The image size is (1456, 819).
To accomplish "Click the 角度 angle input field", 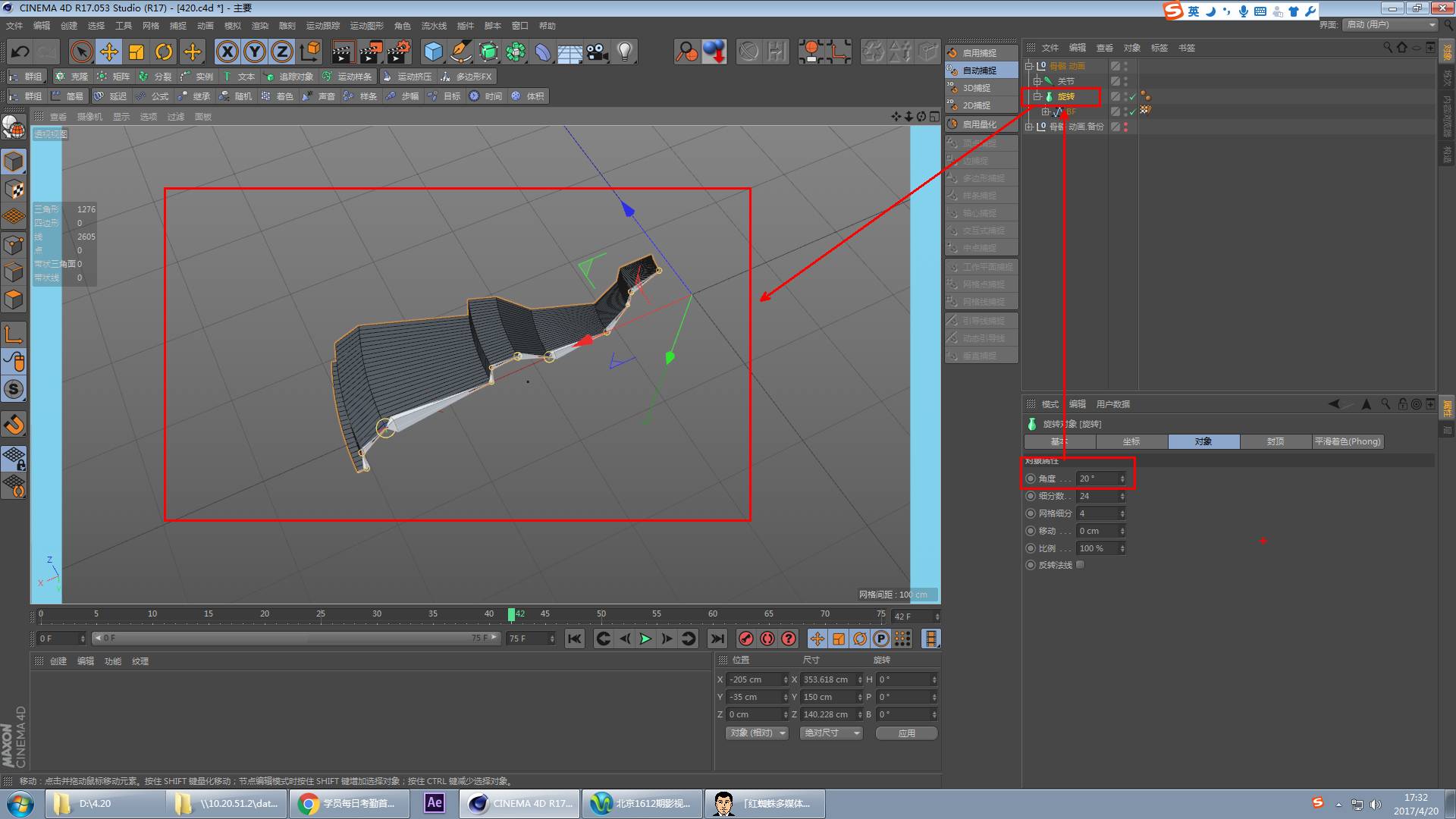I will [x=1096, y=479].
